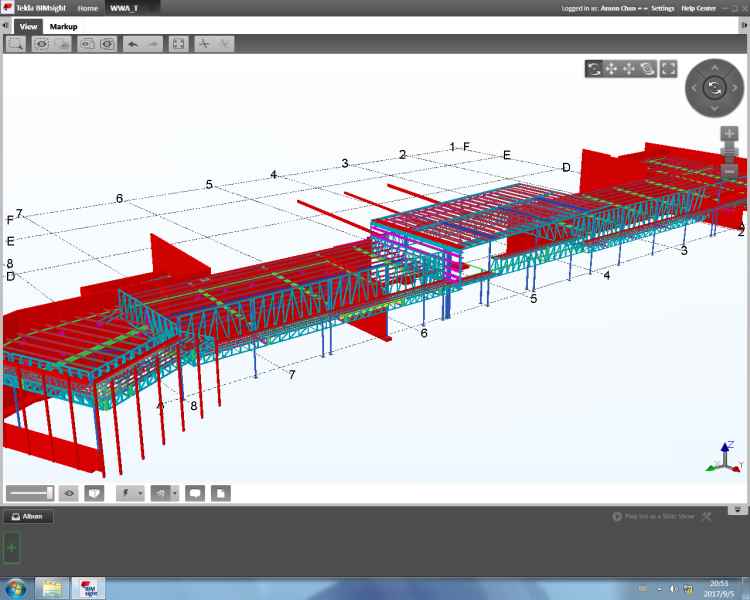
Task: Click the note/comment icon in bottom toolbar
Action: tap(194, 493)
